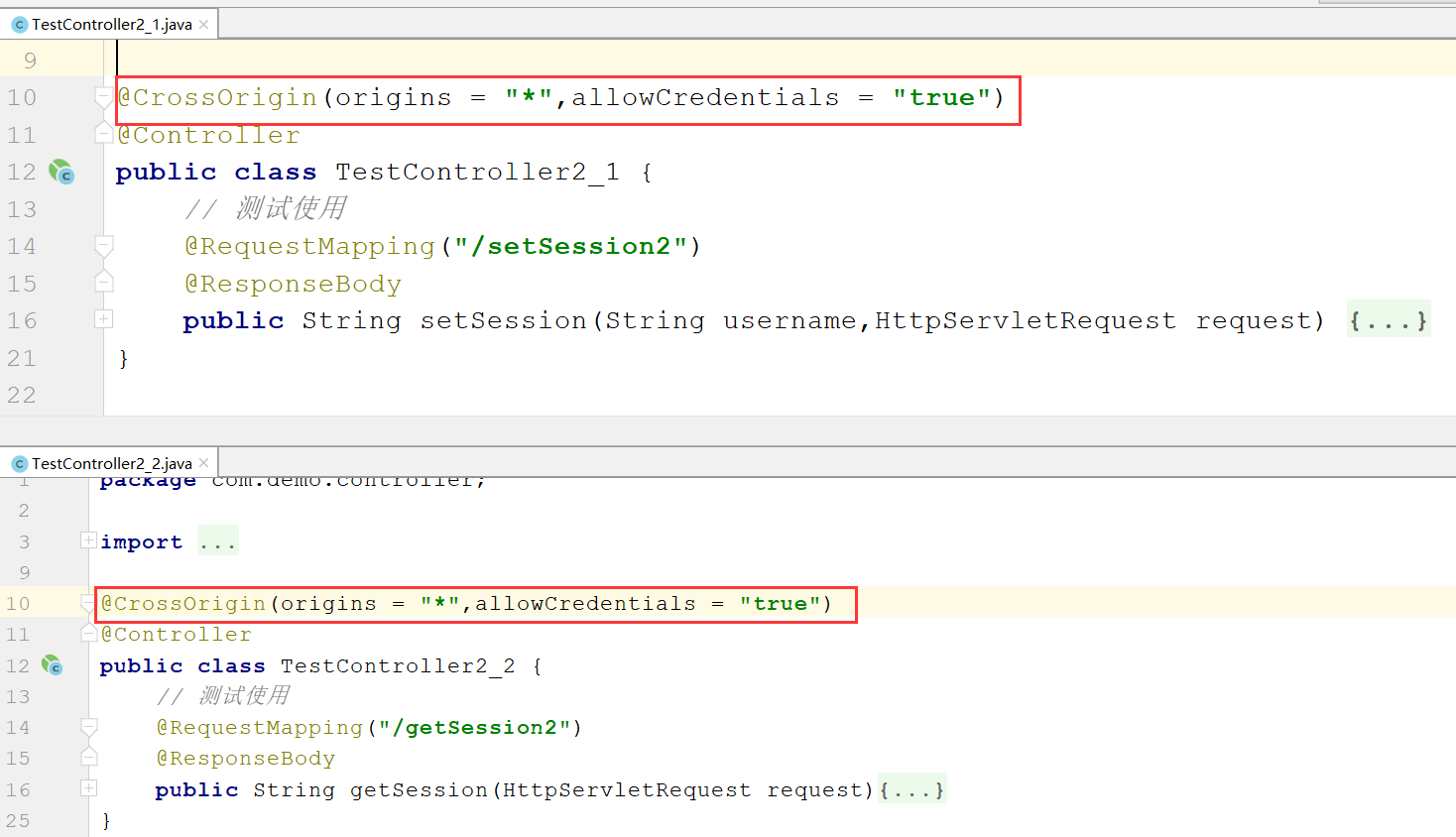
Task: Collapse the annotation fold at @CrossOrigin in TestController2_1
Action: [x=103, y=97]
